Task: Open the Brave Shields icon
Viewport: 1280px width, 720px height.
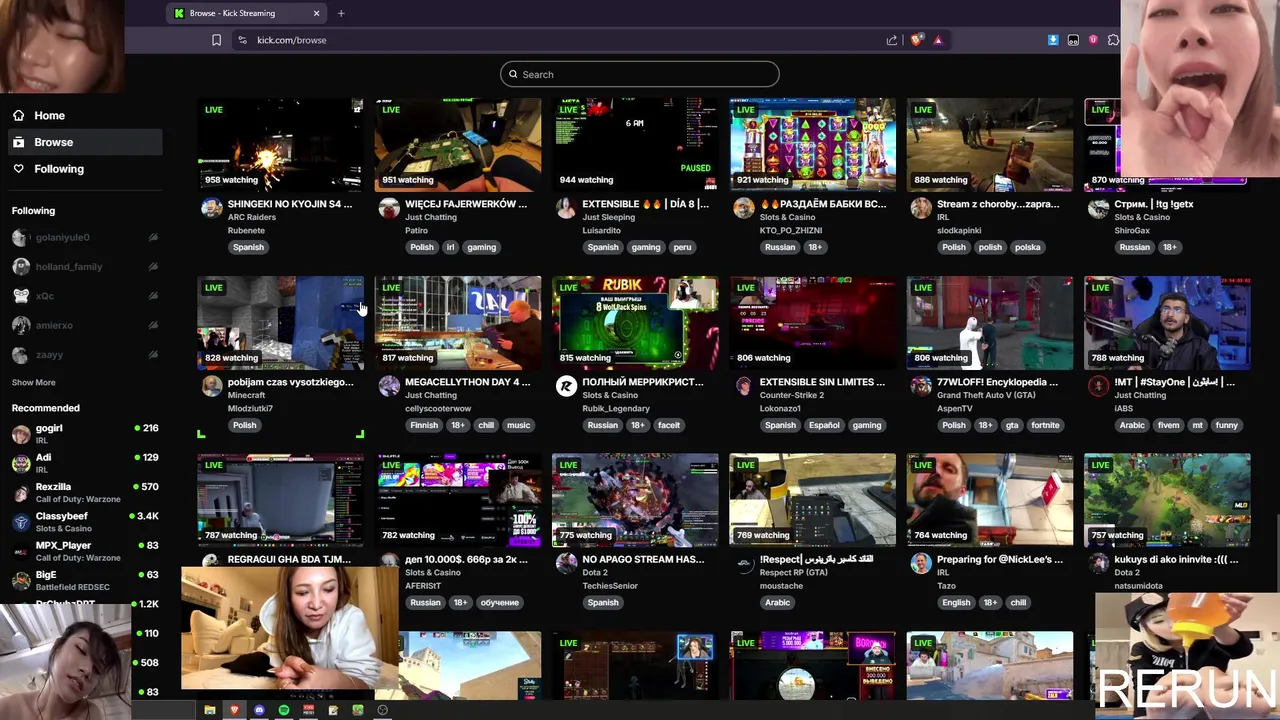Action: (x=915, y=40)
